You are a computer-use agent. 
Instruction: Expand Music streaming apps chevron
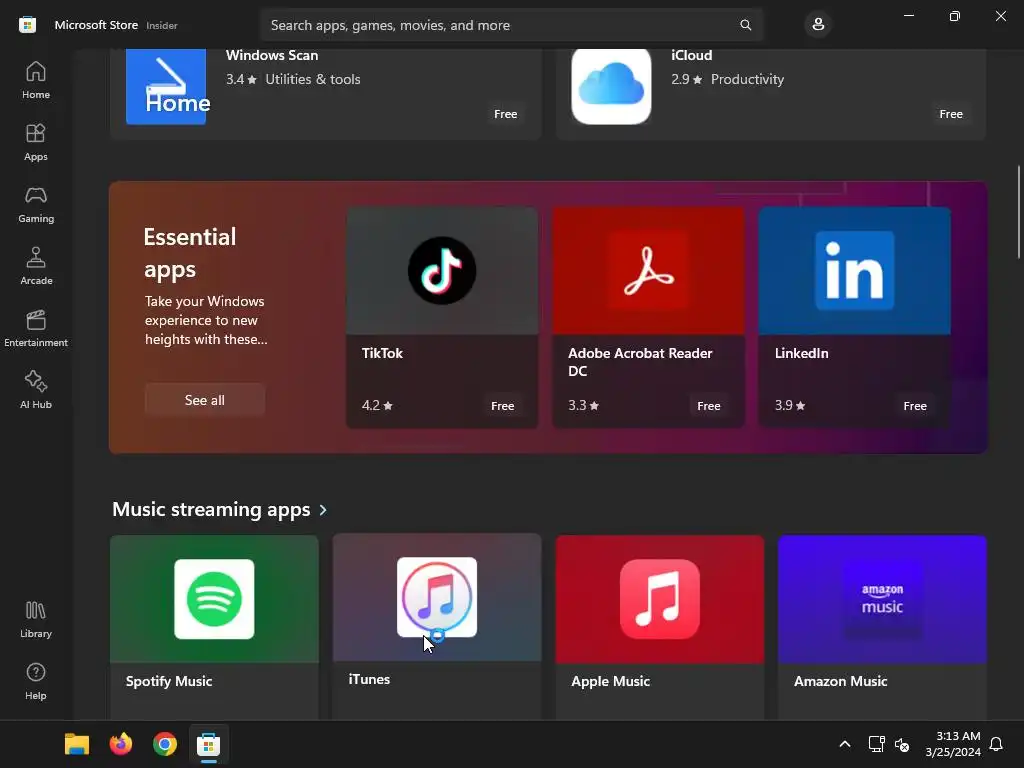323,509
